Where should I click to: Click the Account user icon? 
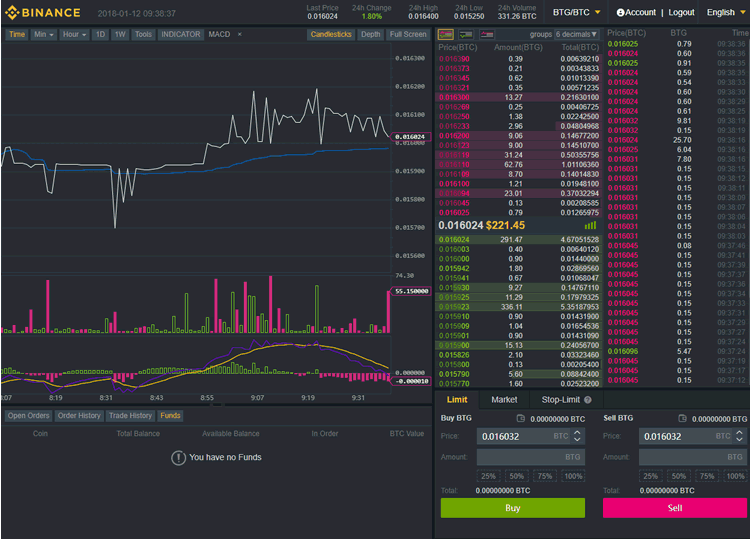click(x=620, y=12)
